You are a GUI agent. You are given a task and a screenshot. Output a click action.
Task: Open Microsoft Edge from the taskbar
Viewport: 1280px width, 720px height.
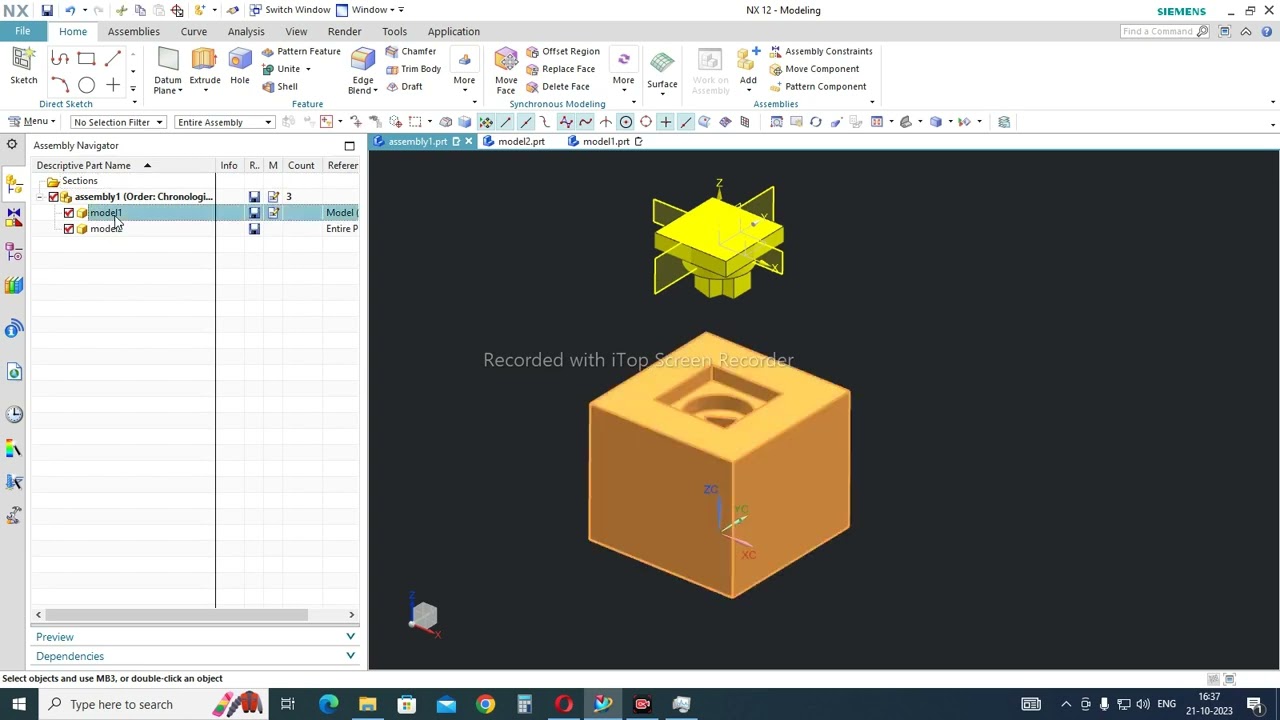coord(328,704)
